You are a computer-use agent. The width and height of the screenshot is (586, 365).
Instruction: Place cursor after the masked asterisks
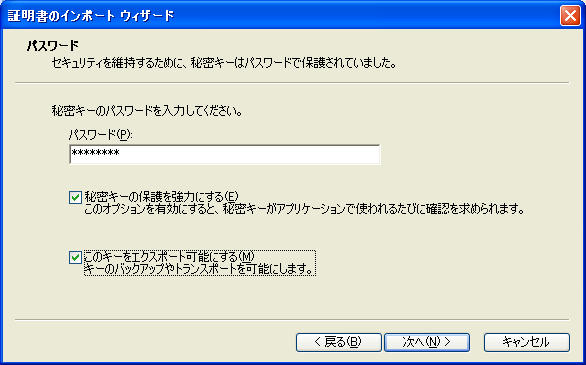[x=120, y=154]
